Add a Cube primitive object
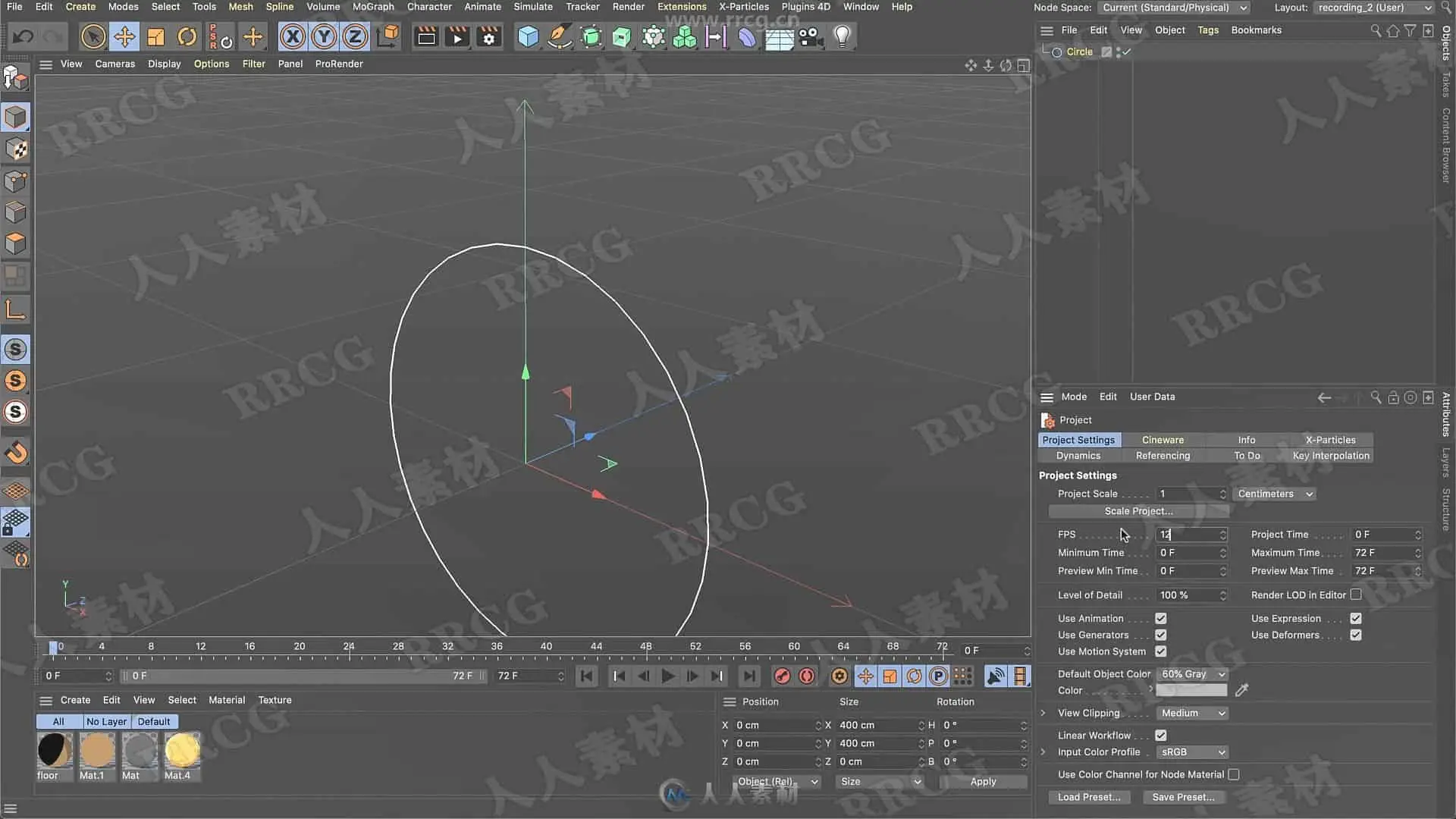This screenshot has height=819, width=1456. [x=528, y=36]
